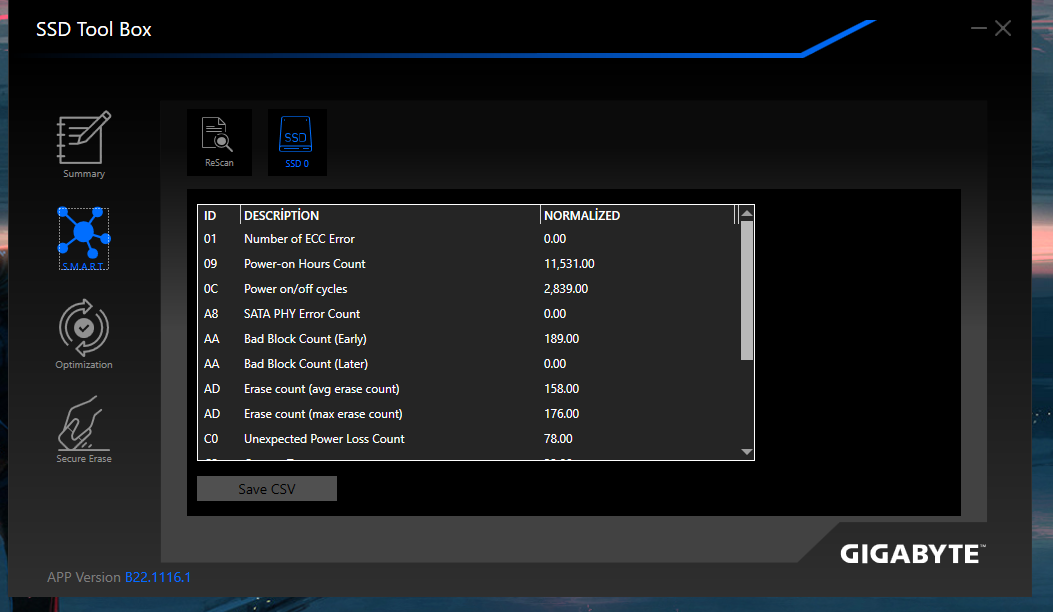Click the 158.00 value
Image resolution: width=1053 pixels, height=612 pixels.
pyautogui.click(x=561, y=389)
